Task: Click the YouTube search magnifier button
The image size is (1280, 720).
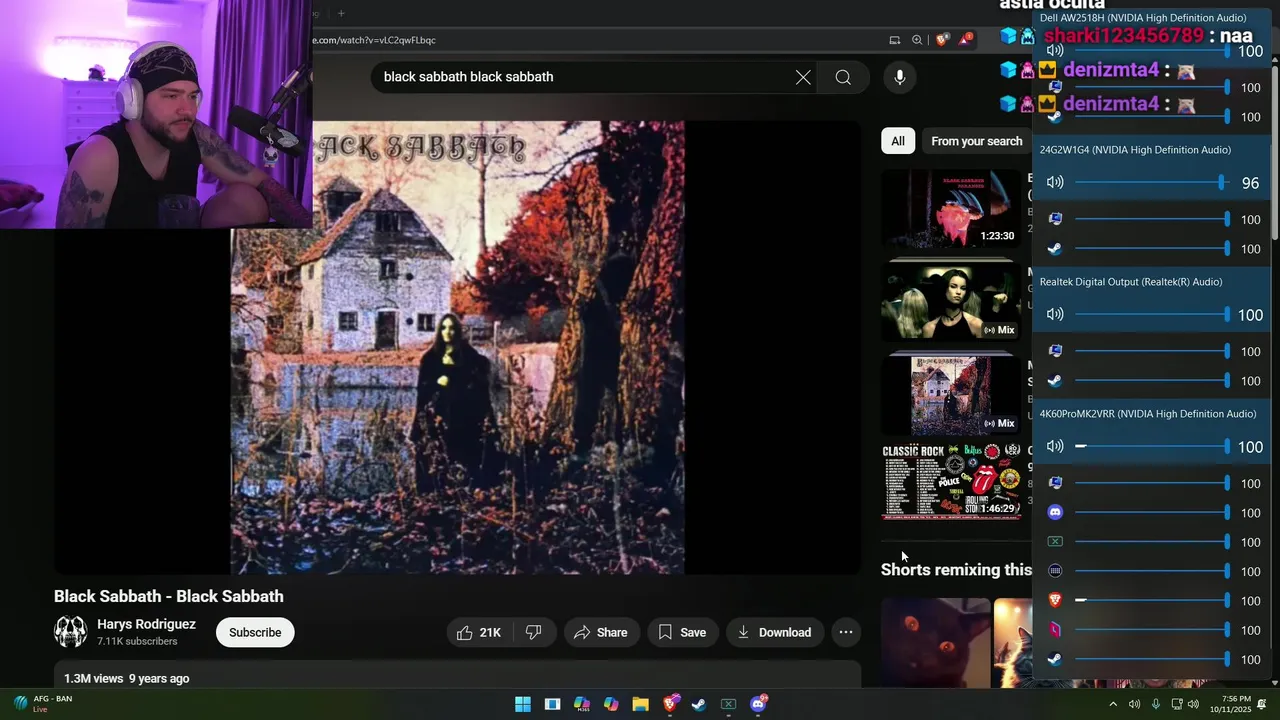Action: tap(843, 77)
